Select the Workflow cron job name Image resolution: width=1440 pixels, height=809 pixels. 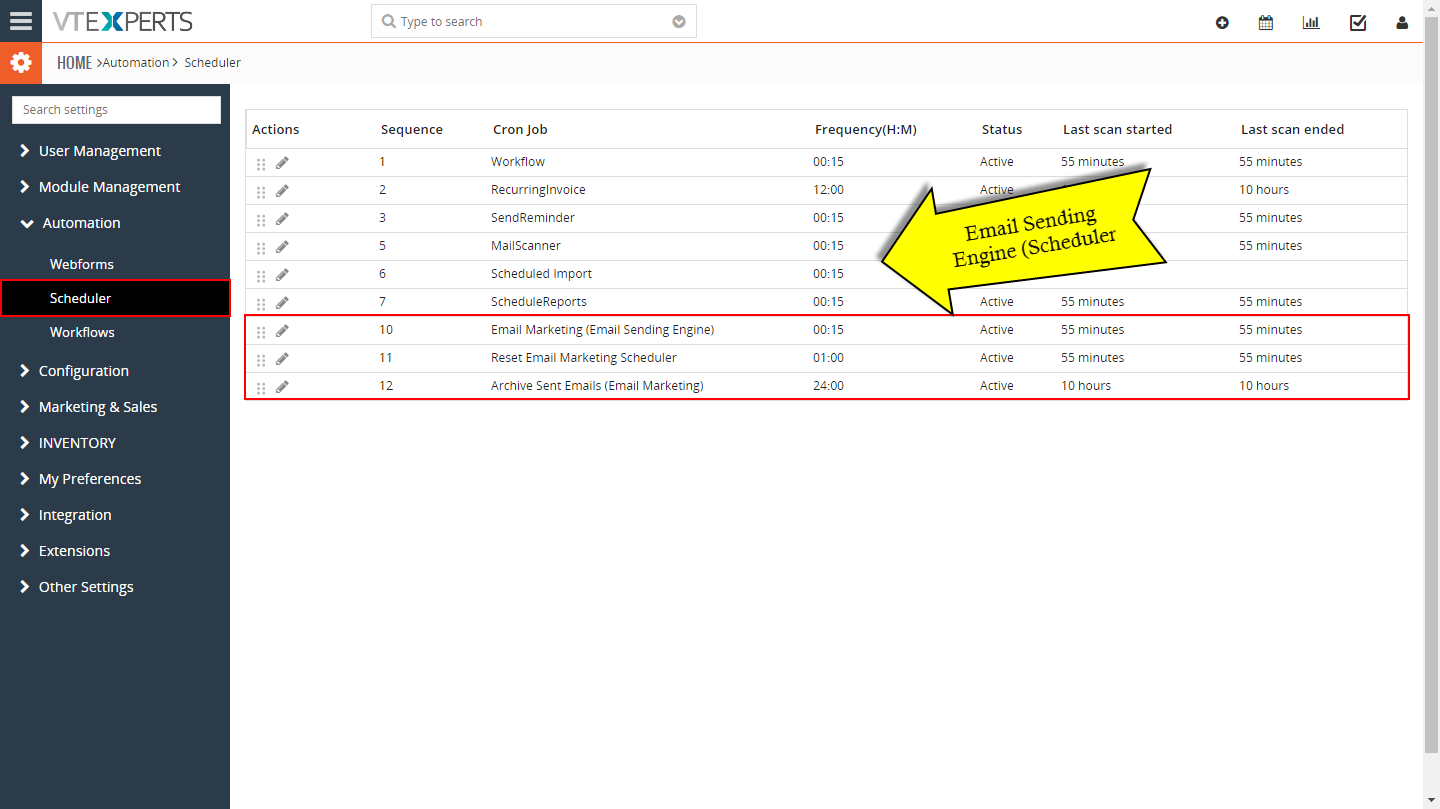518,162
